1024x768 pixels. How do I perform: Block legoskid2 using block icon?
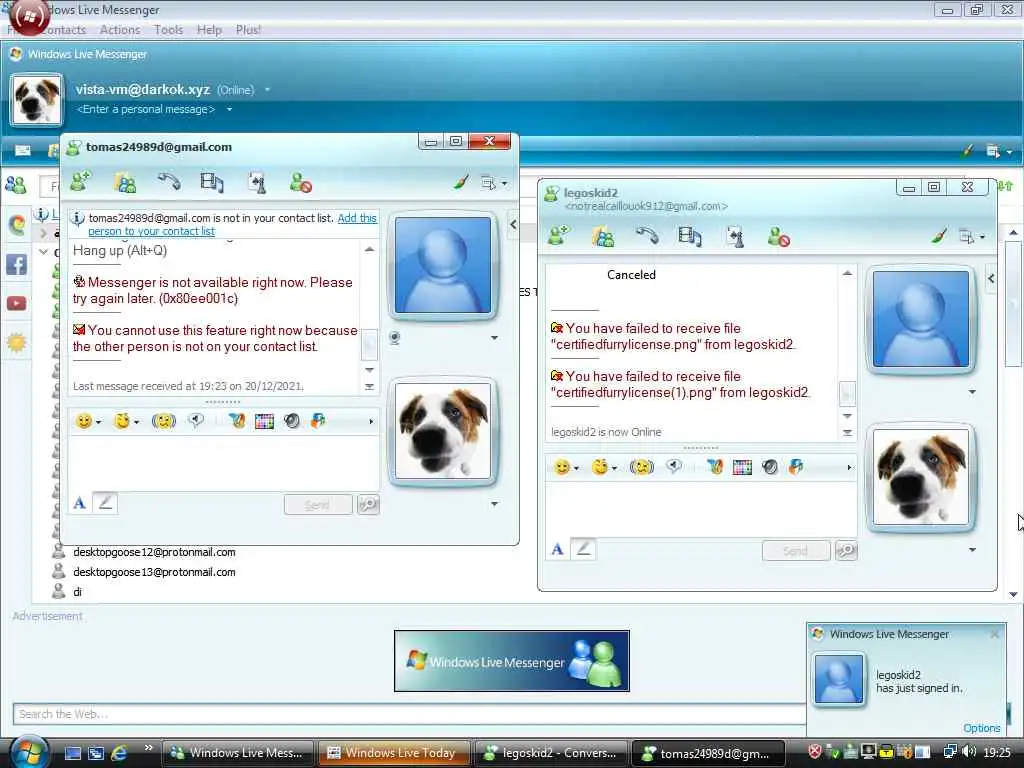[778, 236]
